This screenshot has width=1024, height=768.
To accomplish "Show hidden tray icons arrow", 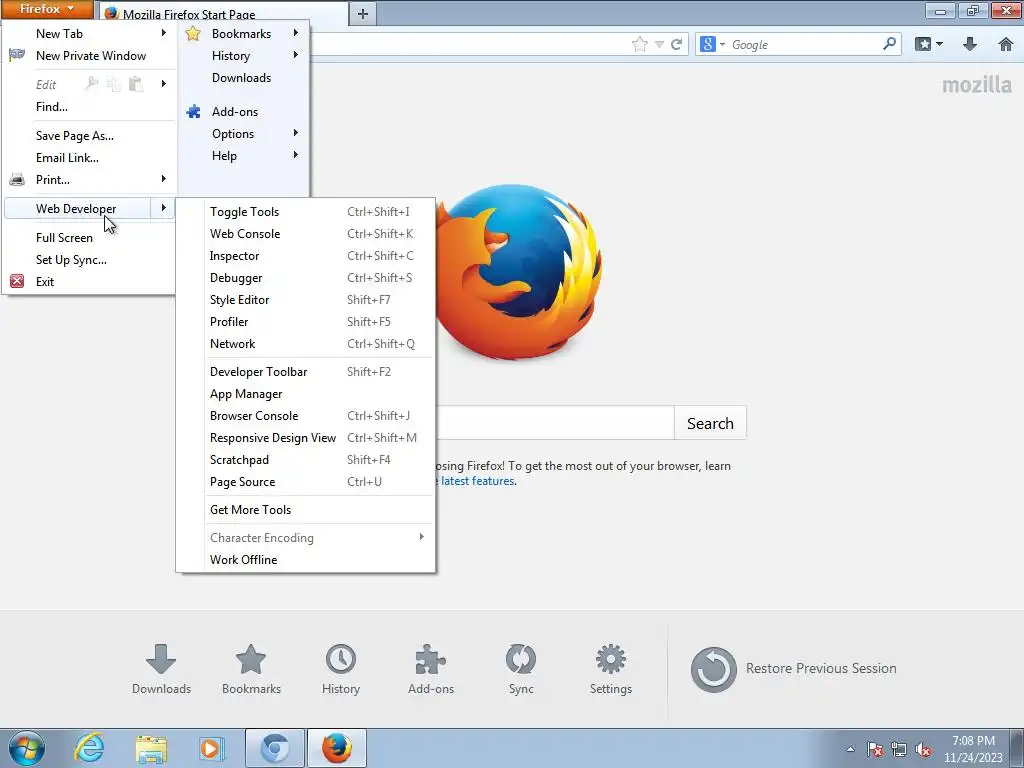I will pos(850,749).
